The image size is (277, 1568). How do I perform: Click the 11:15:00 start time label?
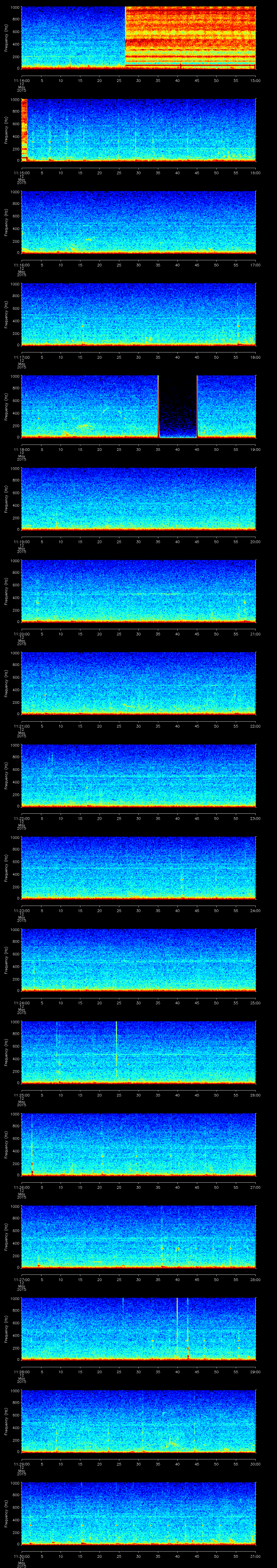21,173
